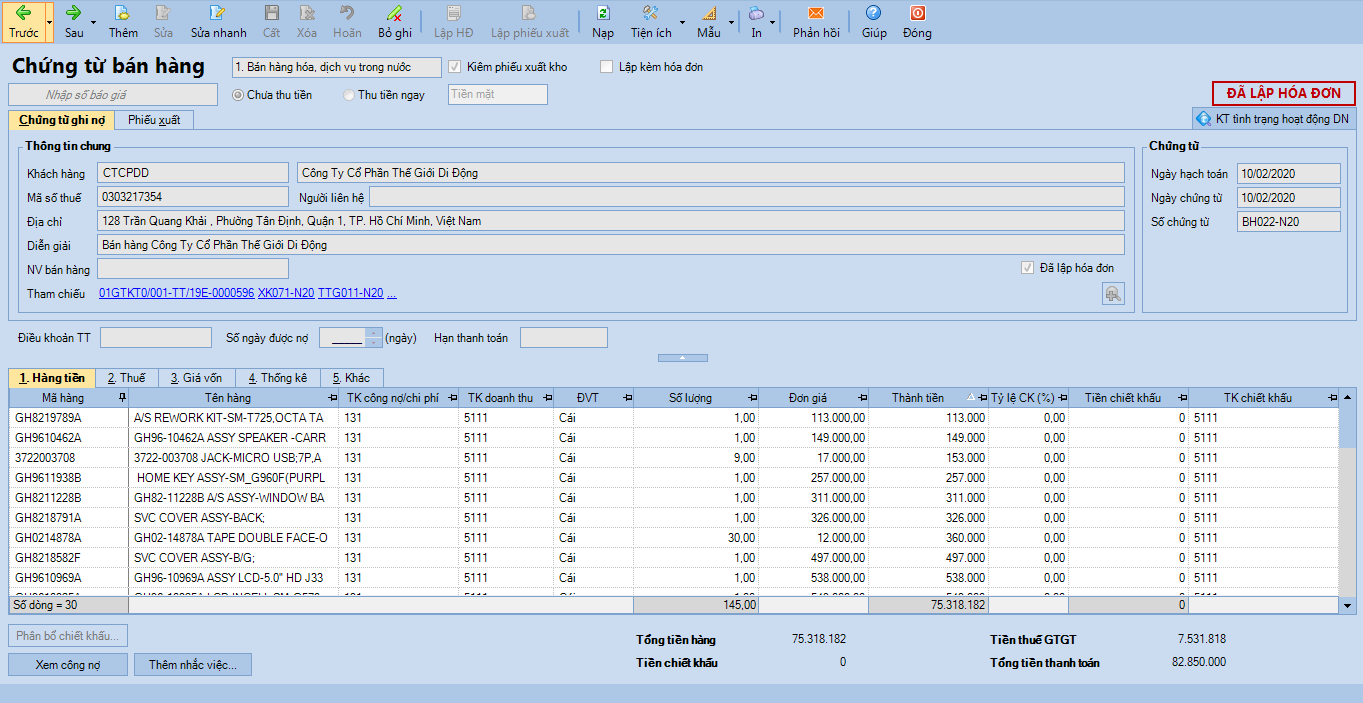The height and width of the screenshot is (703, 1363).
Task: Open Phản hồi feedback
Action: 816,21
